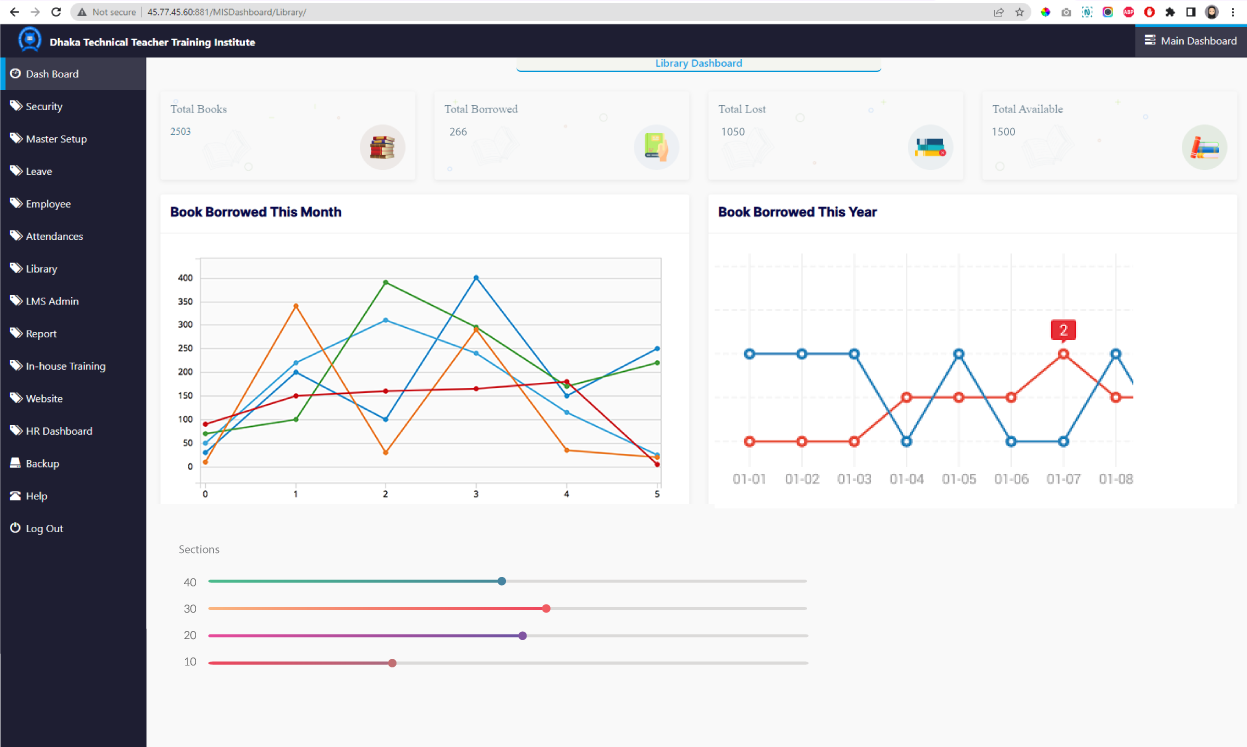Click the Total Borrowed book icon
This screenshot has height=747, width=1247.
tap(656, 147)
